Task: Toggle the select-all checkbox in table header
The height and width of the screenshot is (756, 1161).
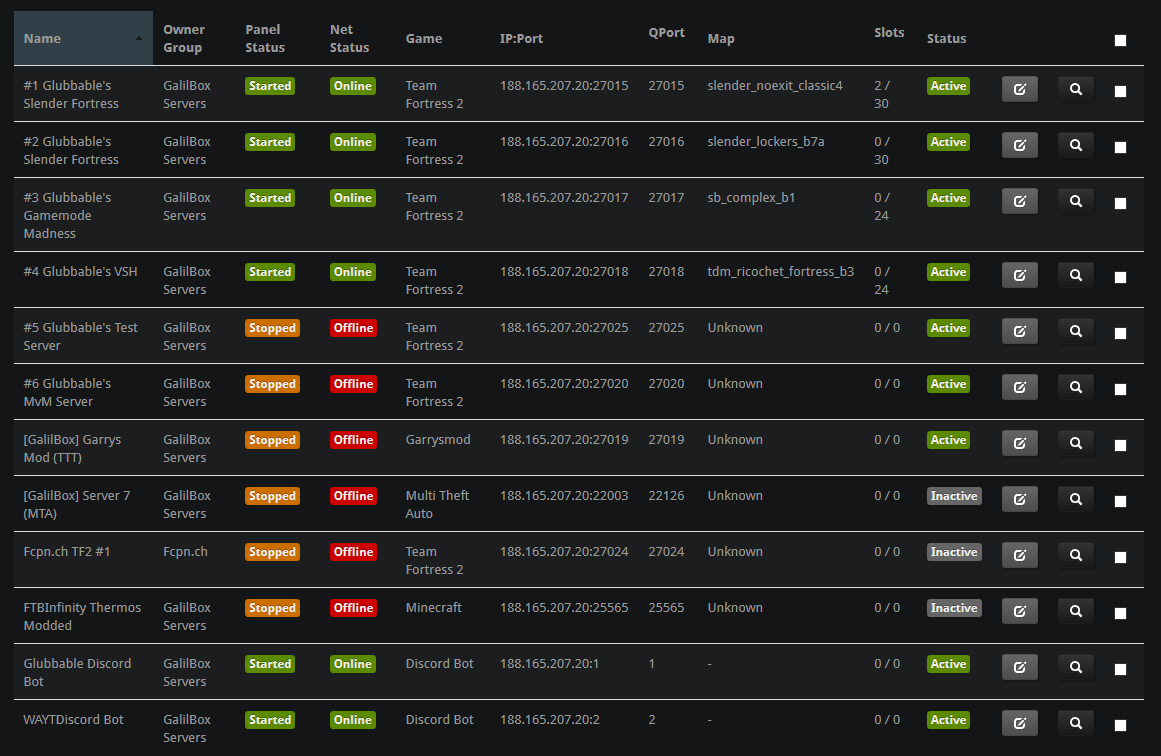Action: click(x=1120, y=41)
